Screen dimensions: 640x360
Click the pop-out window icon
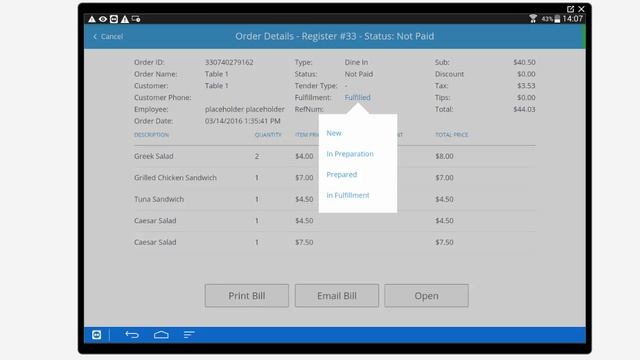coord(570,9)
